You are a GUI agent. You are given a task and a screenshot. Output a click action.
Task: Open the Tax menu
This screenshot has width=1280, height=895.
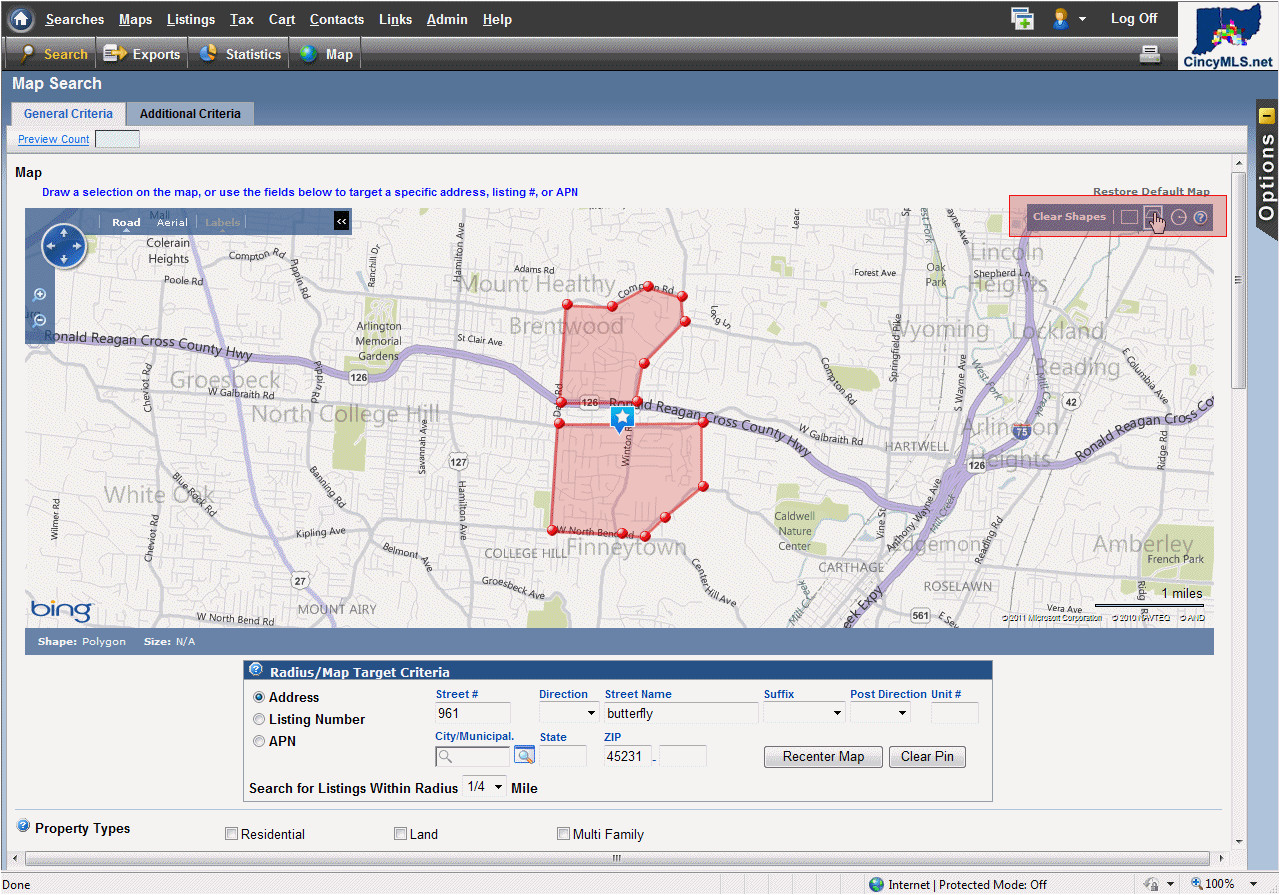(x=241, y=19)
